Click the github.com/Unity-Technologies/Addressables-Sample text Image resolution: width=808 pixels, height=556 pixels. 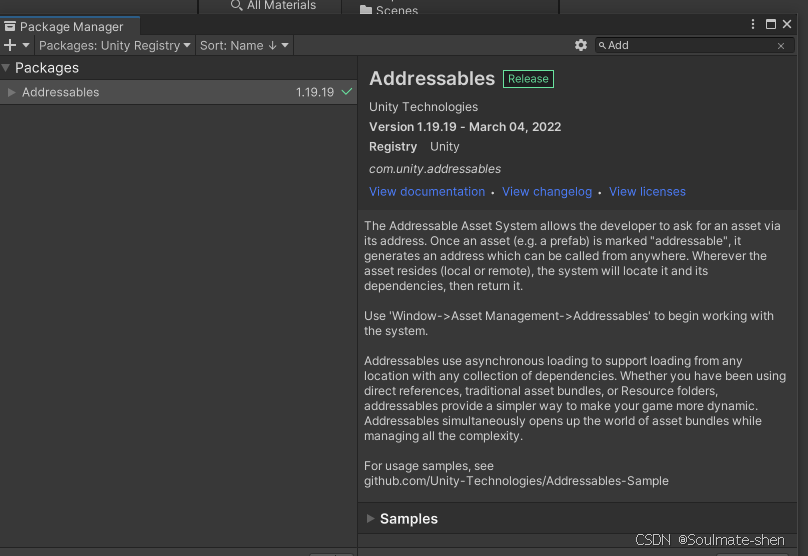pyautogui.click(x=516, y=481)
